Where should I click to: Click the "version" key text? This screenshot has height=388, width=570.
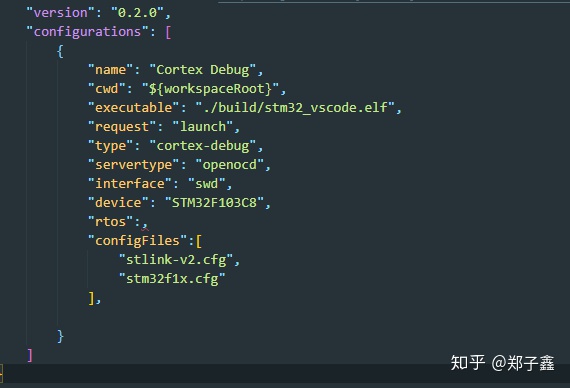[x=60, y=13]
